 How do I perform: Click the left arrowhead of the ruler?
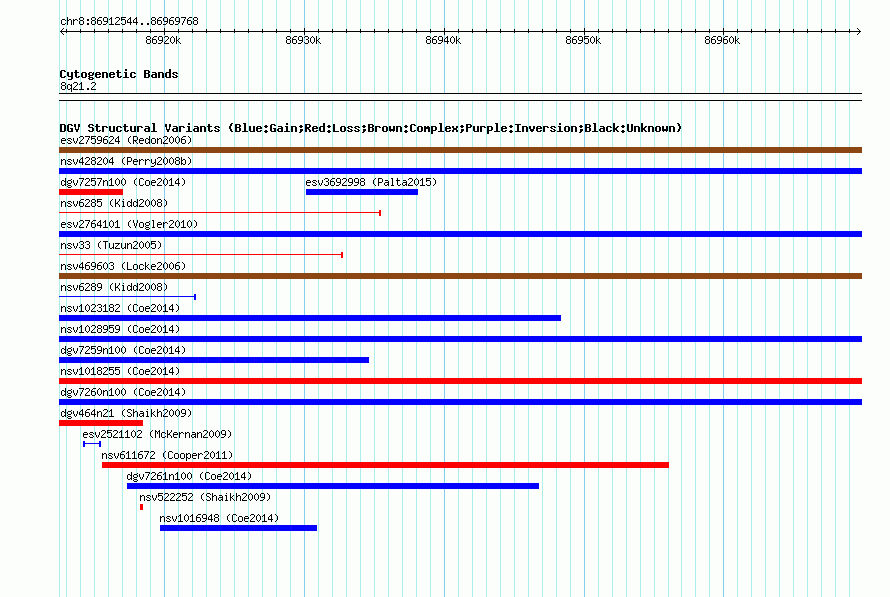pyautogui.click(x=62, y=32)
